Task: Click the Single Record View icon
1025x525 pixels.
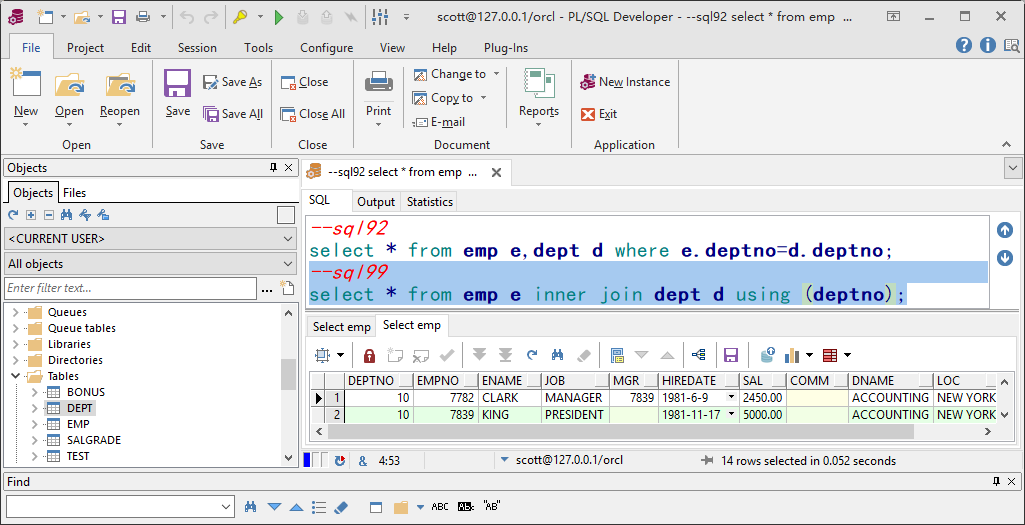Action: click(x=617, y=355)
